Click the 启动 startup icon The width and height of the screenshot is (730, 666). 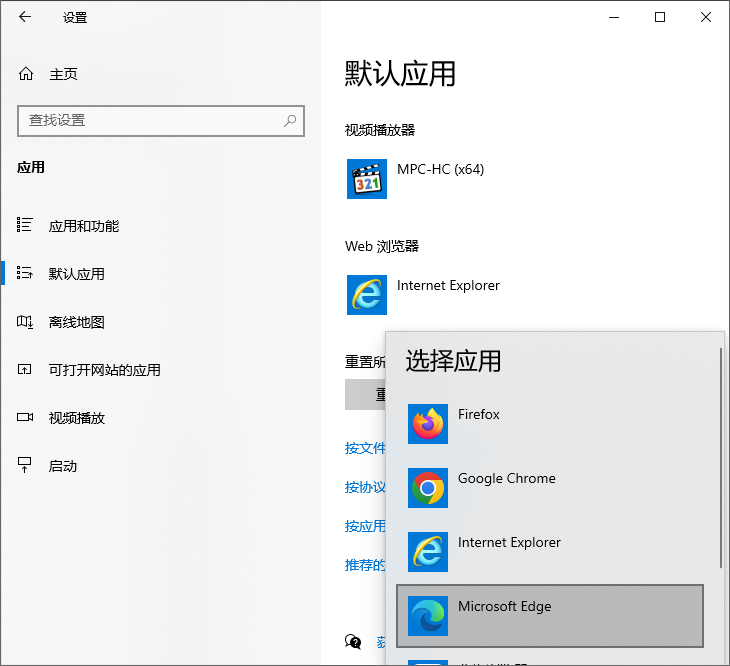click(24, 464)
